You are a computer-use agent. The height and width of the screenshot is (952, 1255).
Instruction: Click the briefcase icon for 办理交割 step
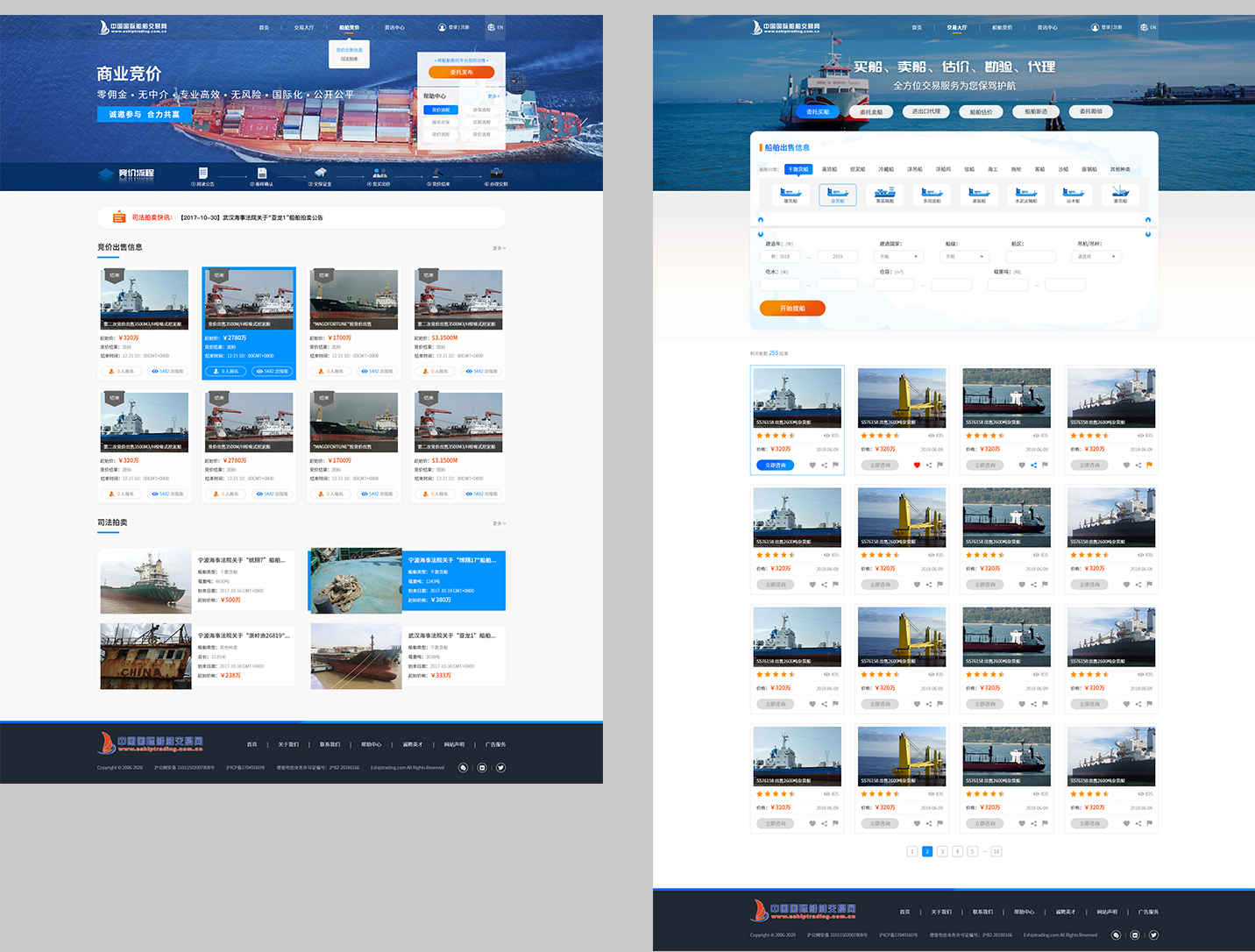click(x=496, y=174)
